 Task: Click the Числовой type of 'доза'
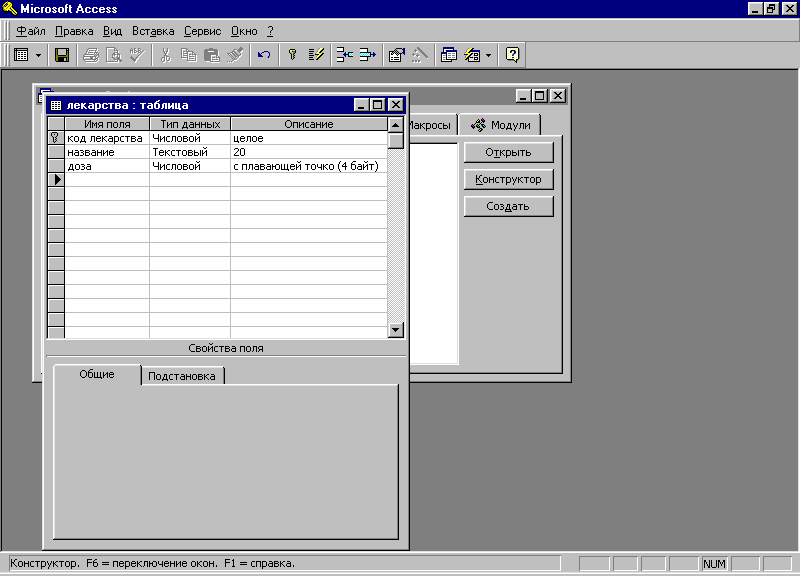[190, 166]
